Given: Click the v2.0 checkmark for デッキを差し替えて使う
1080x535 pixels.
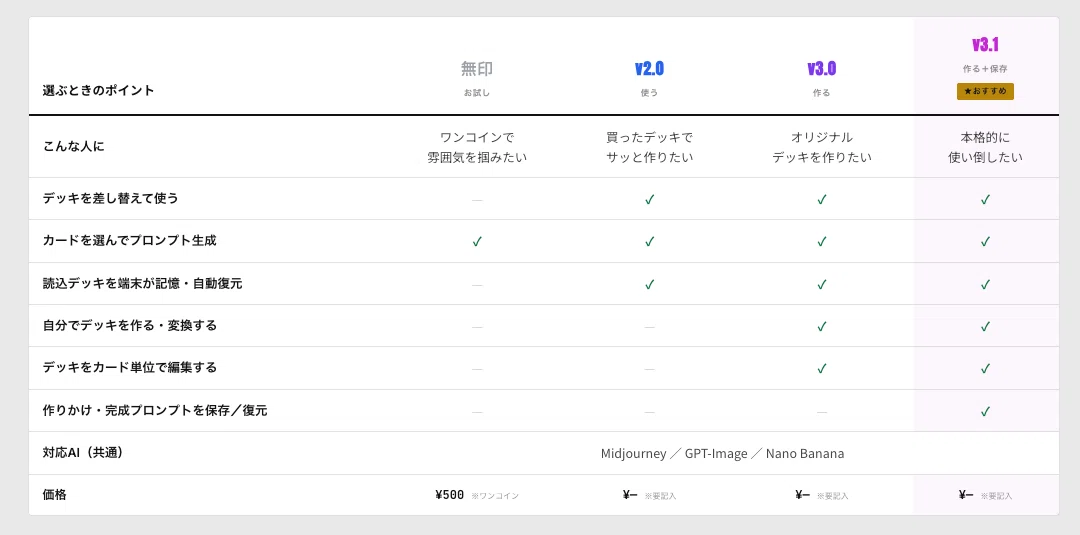Looking at the screenshot, I should tap(649, 200).
